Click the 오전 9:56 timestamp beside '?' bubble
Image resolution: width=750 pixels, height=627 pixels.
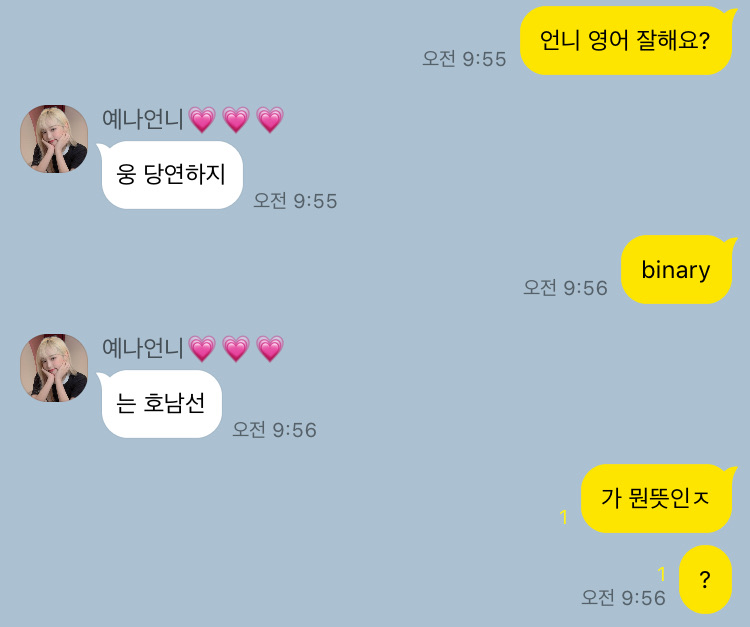pyautogui.click(x=623, y=598)
